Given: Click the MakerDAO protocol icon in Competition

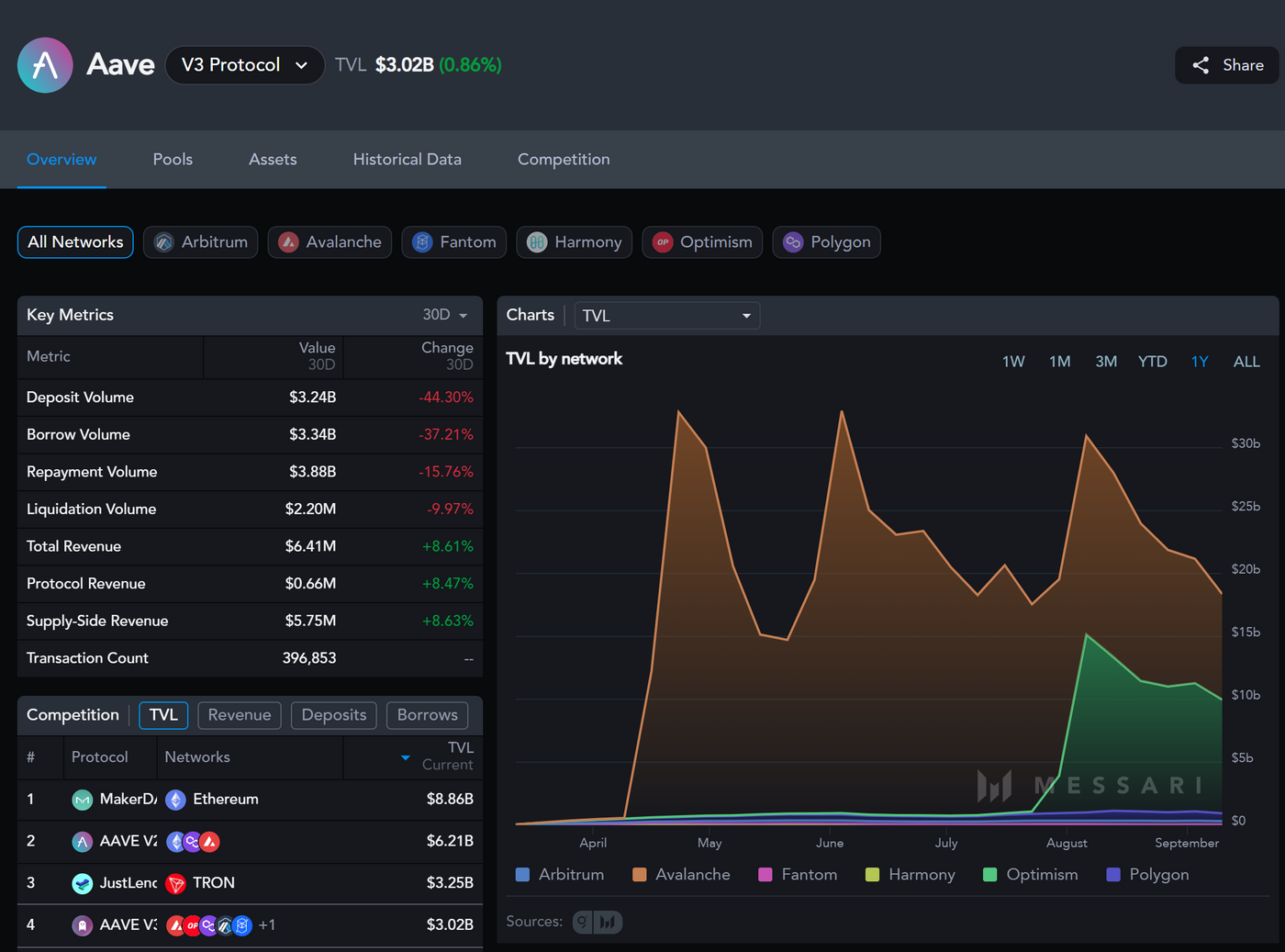Looking at the screenshot, I should pos(84,799).
